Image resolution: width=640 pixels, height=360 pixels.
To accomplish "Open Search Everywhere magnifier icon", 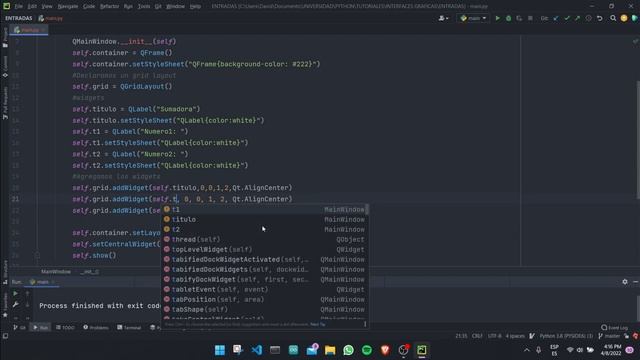I will (613, 18).
